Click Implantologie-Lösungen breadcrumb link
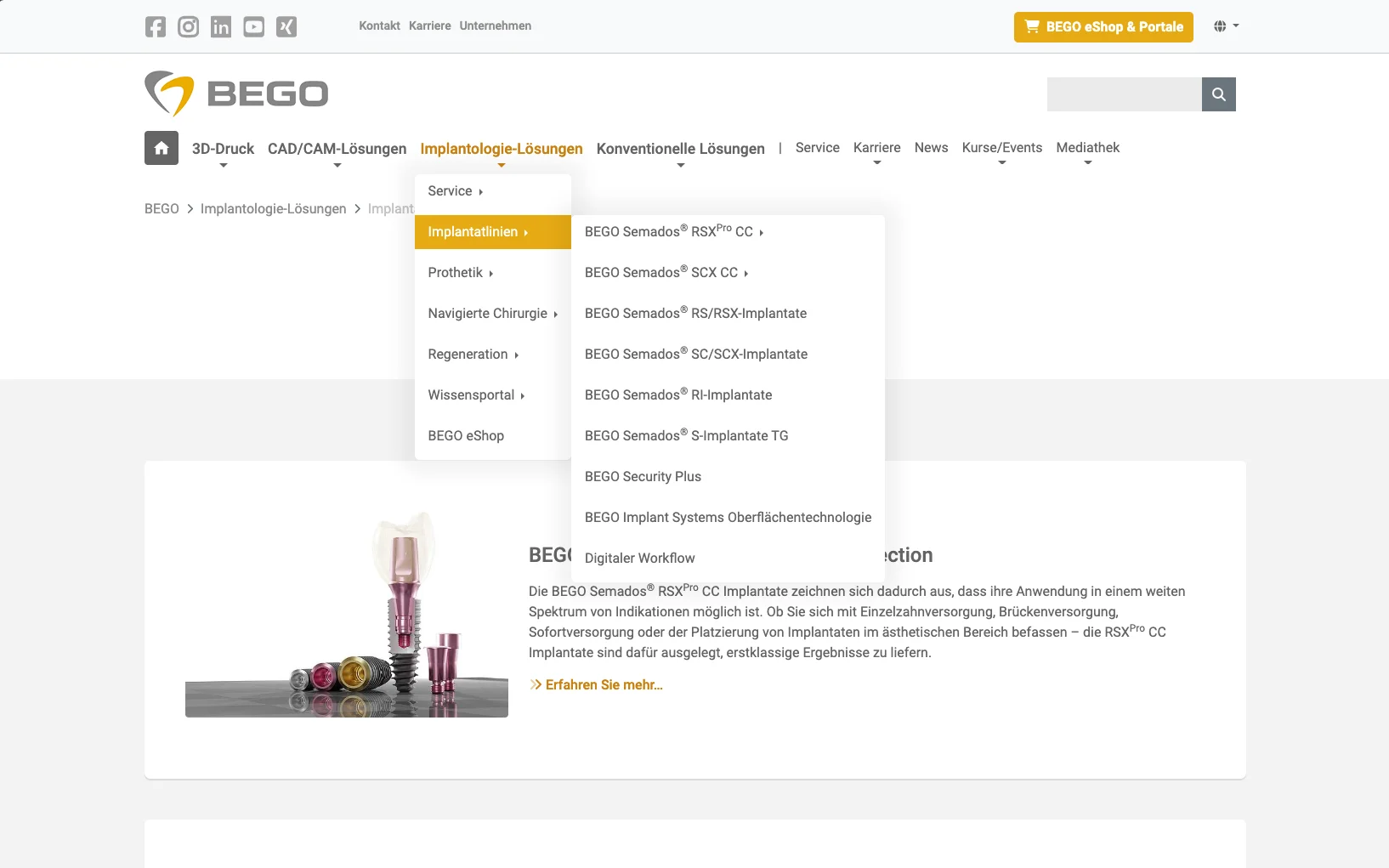This screenshot has height=868, width=1389. pyautogui.click(x=273, y=209)
